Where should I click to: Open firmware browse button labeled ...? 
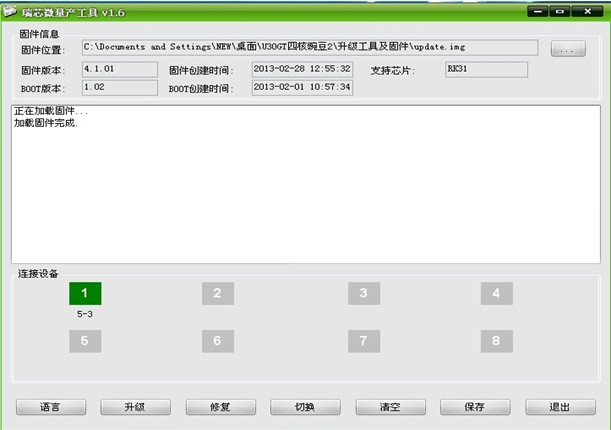(568, 49)
